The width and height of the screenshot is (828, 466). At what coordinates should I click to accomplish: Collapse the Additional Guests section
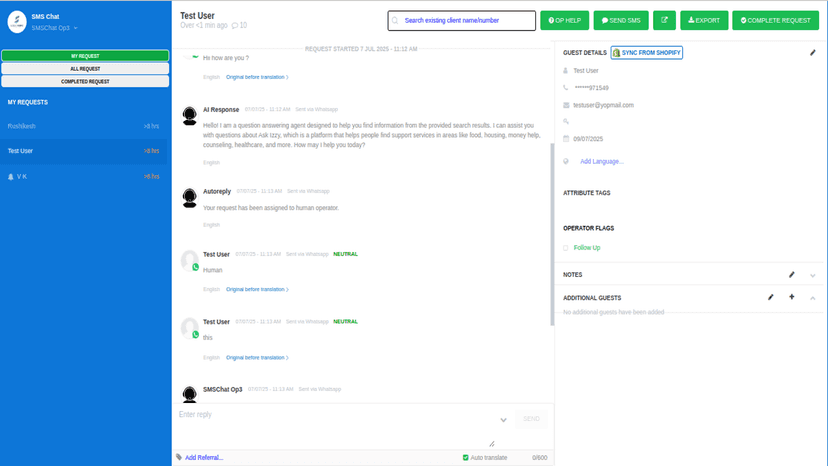(813, 299)
